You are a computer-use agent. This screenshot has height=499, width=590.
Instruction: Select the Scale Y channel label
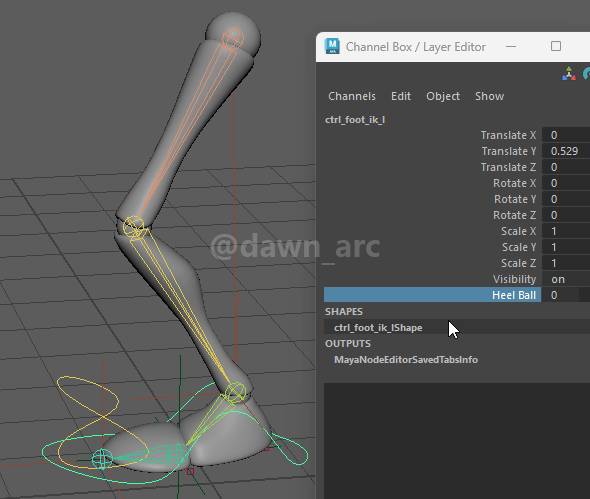[x=519, y=247]
